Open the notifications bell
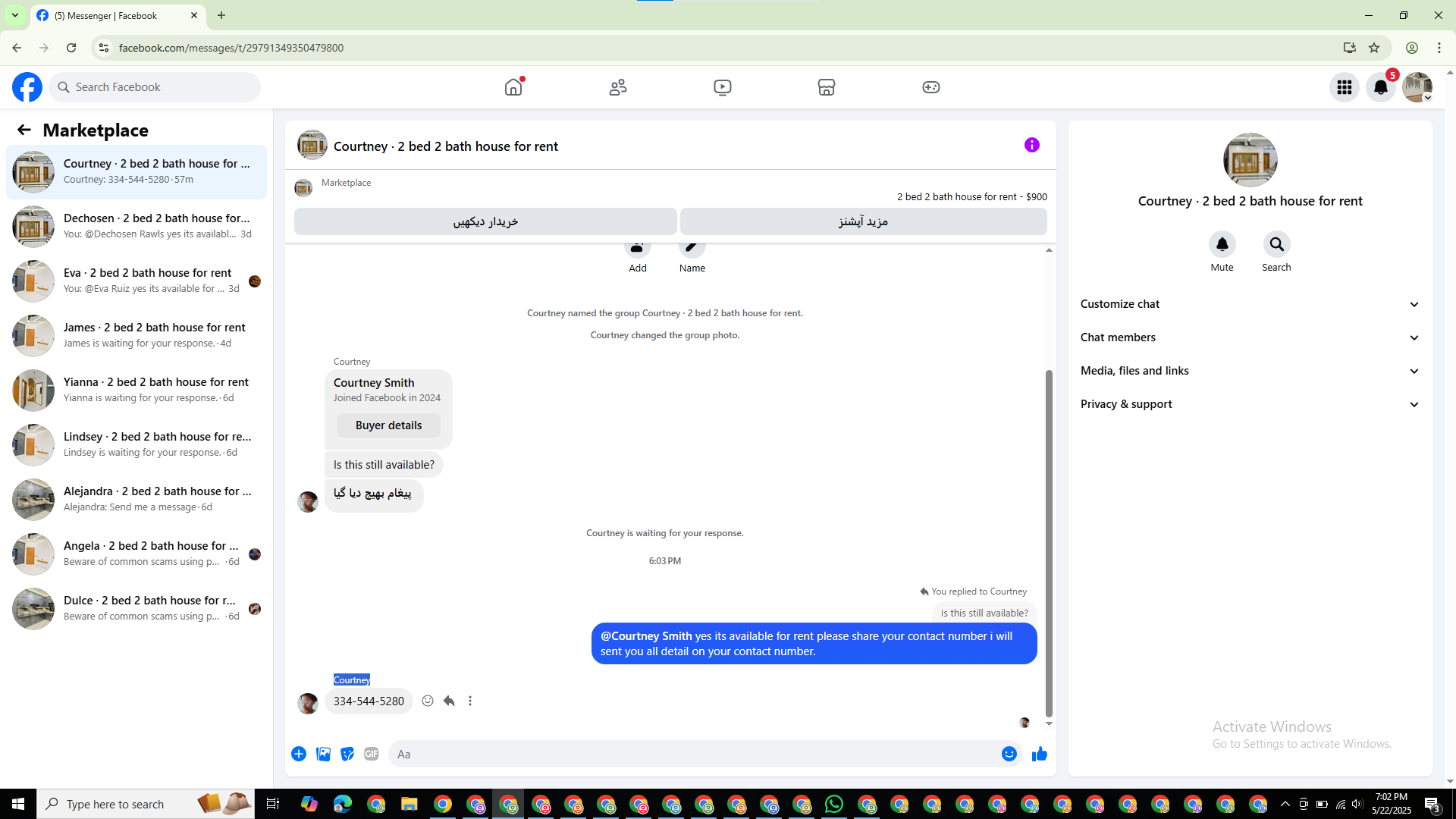Viewport: 1456px width, 819px height. pyautogui.click(x=1381, y=87)
